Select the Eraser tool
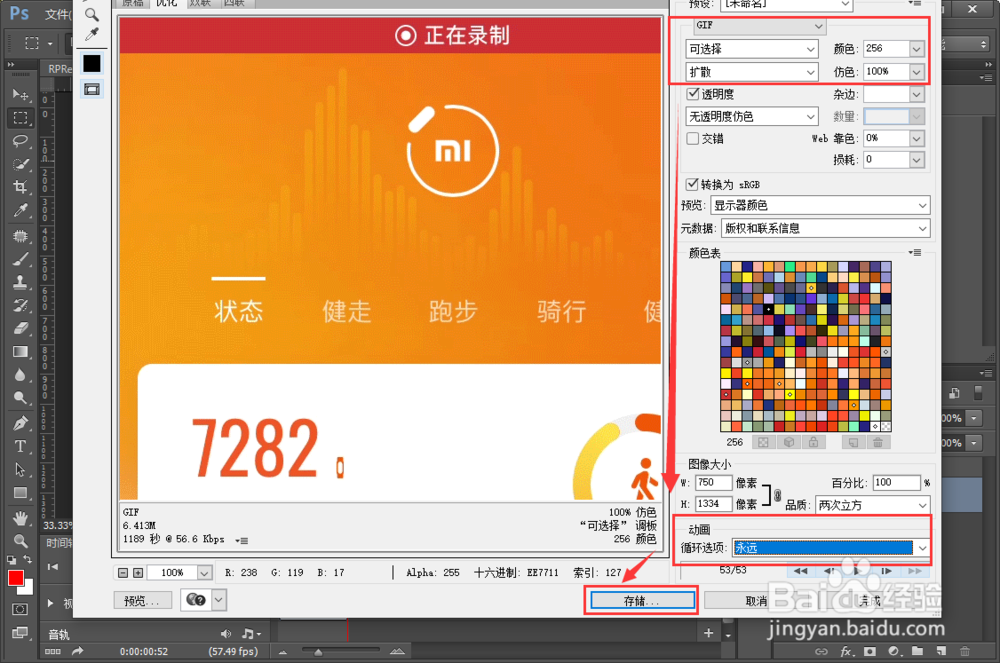 pos(20,328)
